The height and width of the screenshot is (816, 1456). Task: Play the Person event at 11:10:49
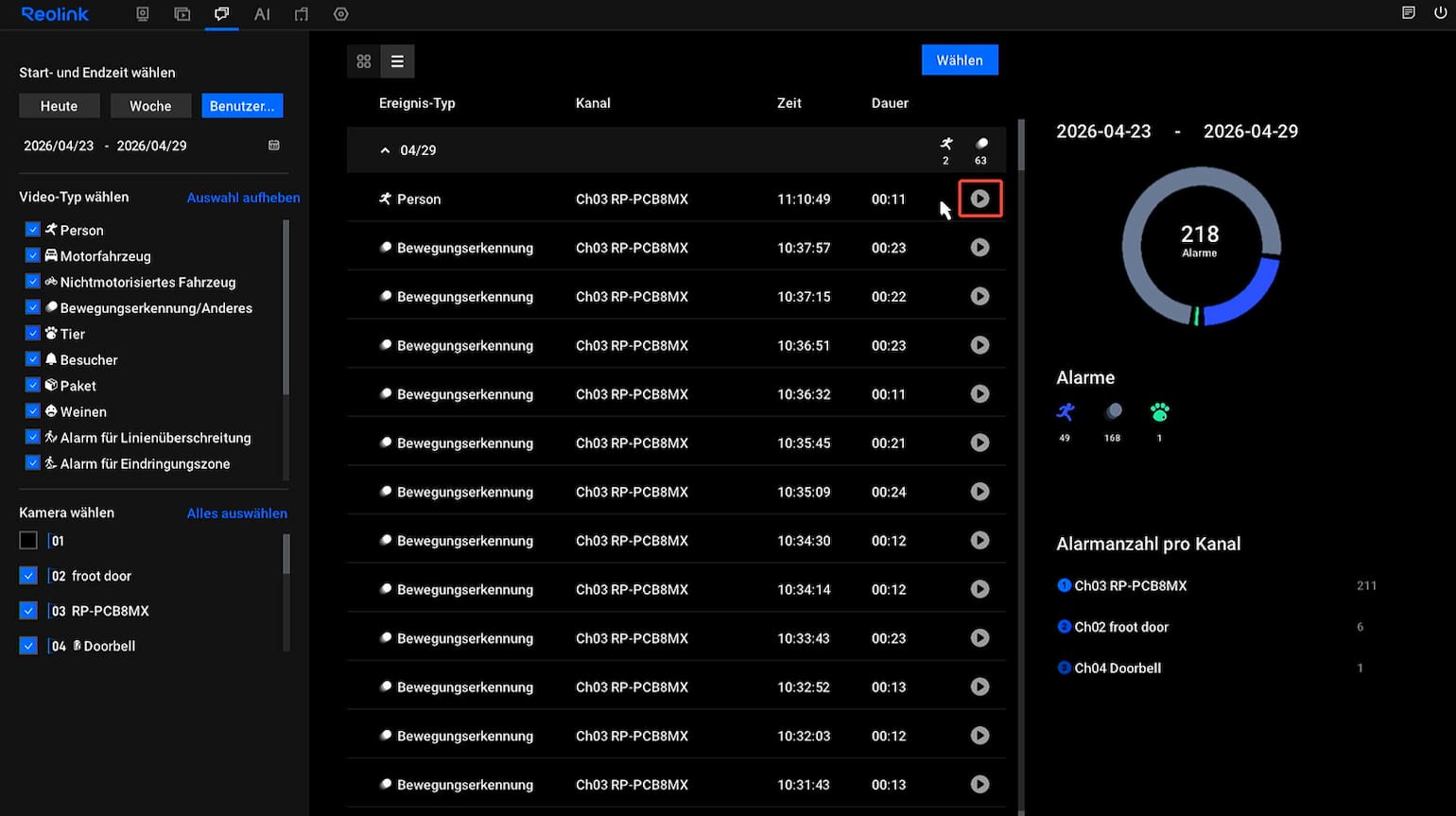click(x=980, y=199)
